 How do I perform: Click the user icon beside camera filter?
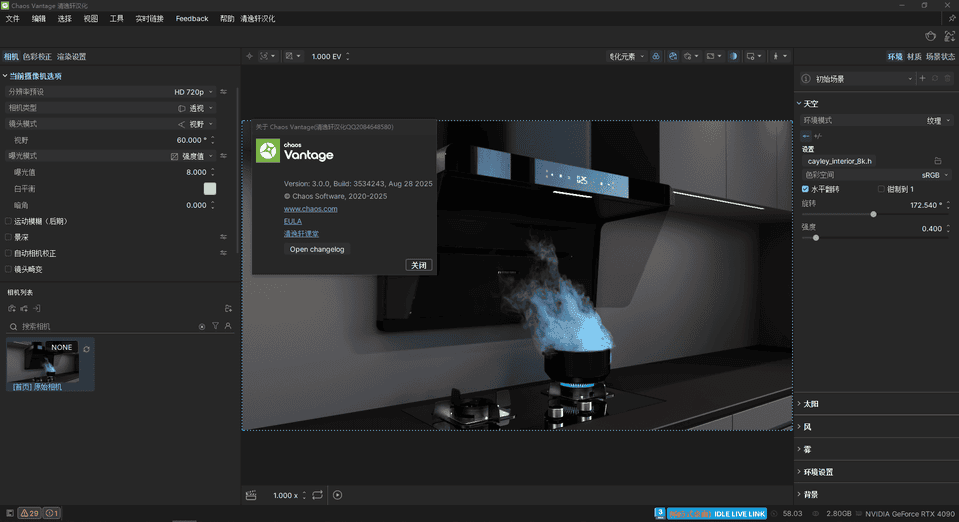click(228, 326)
